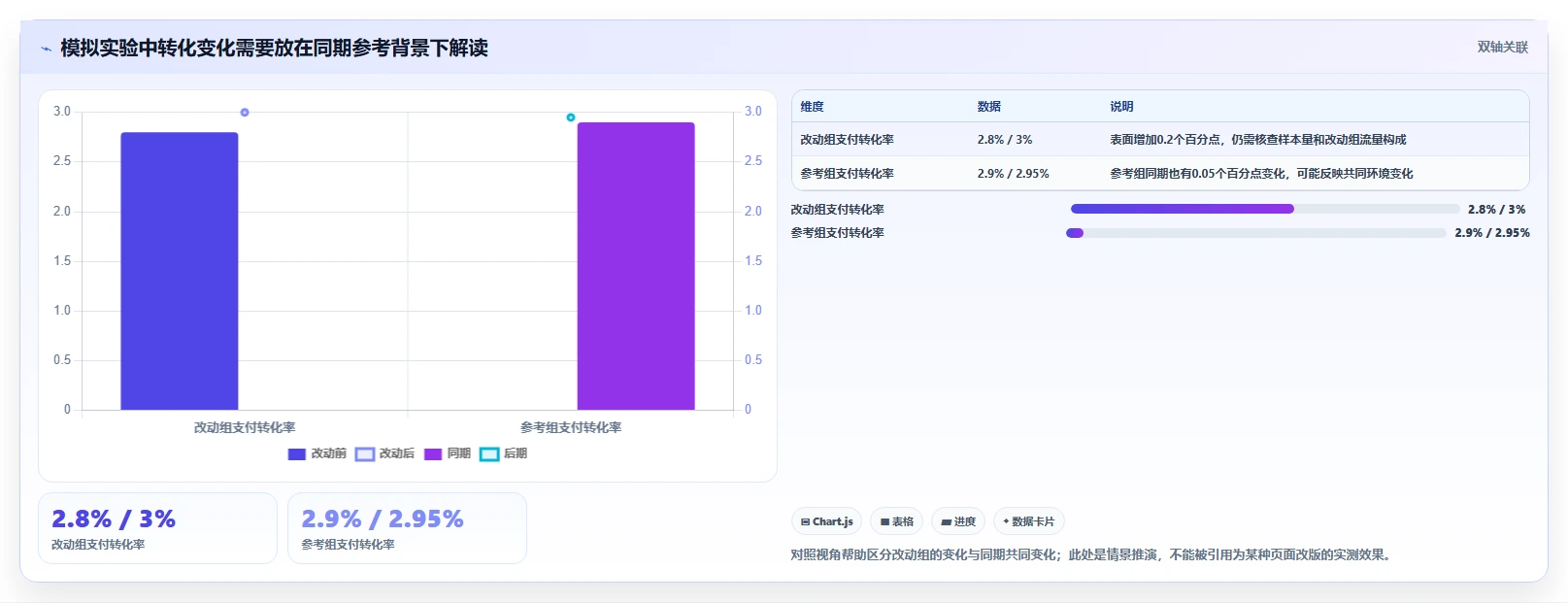Select the 表格 tag chip
Viewport: 1568px width, 603px height.
click(896, 521)
